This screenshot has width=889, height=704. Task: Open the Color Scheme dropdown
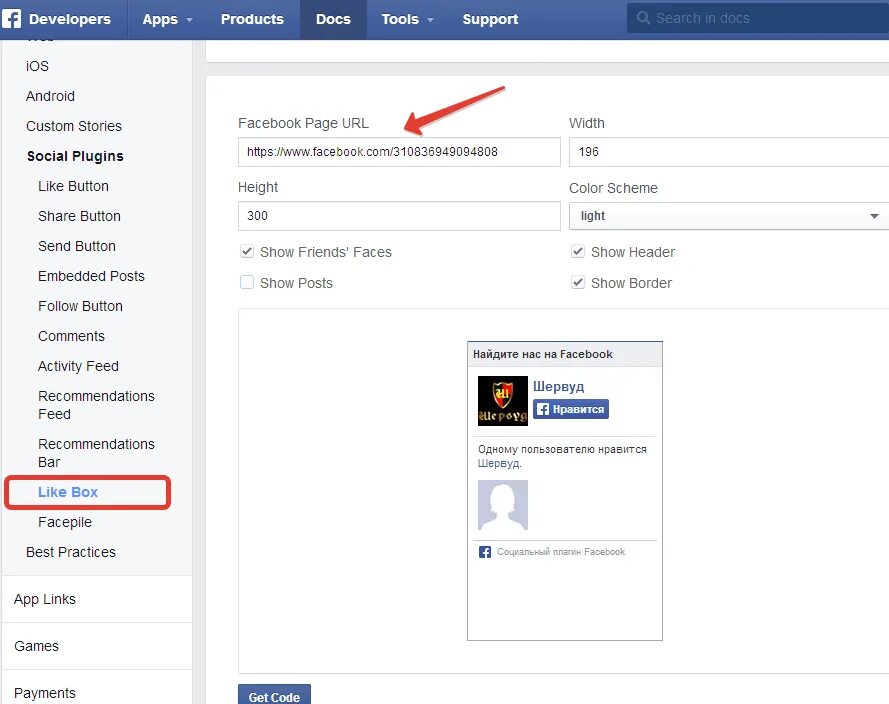tap(729, 216)
